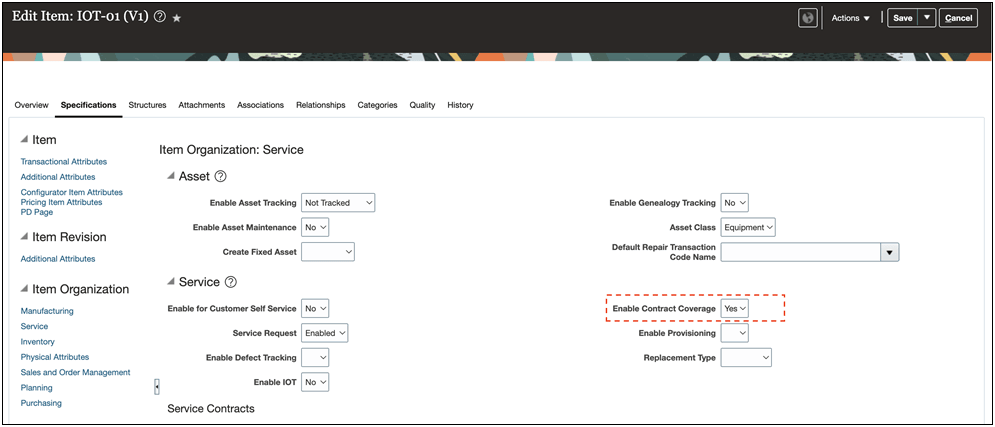Open Sales and Order Management link
This screenshot has height=427, width=995.
(x=76, y=372)
